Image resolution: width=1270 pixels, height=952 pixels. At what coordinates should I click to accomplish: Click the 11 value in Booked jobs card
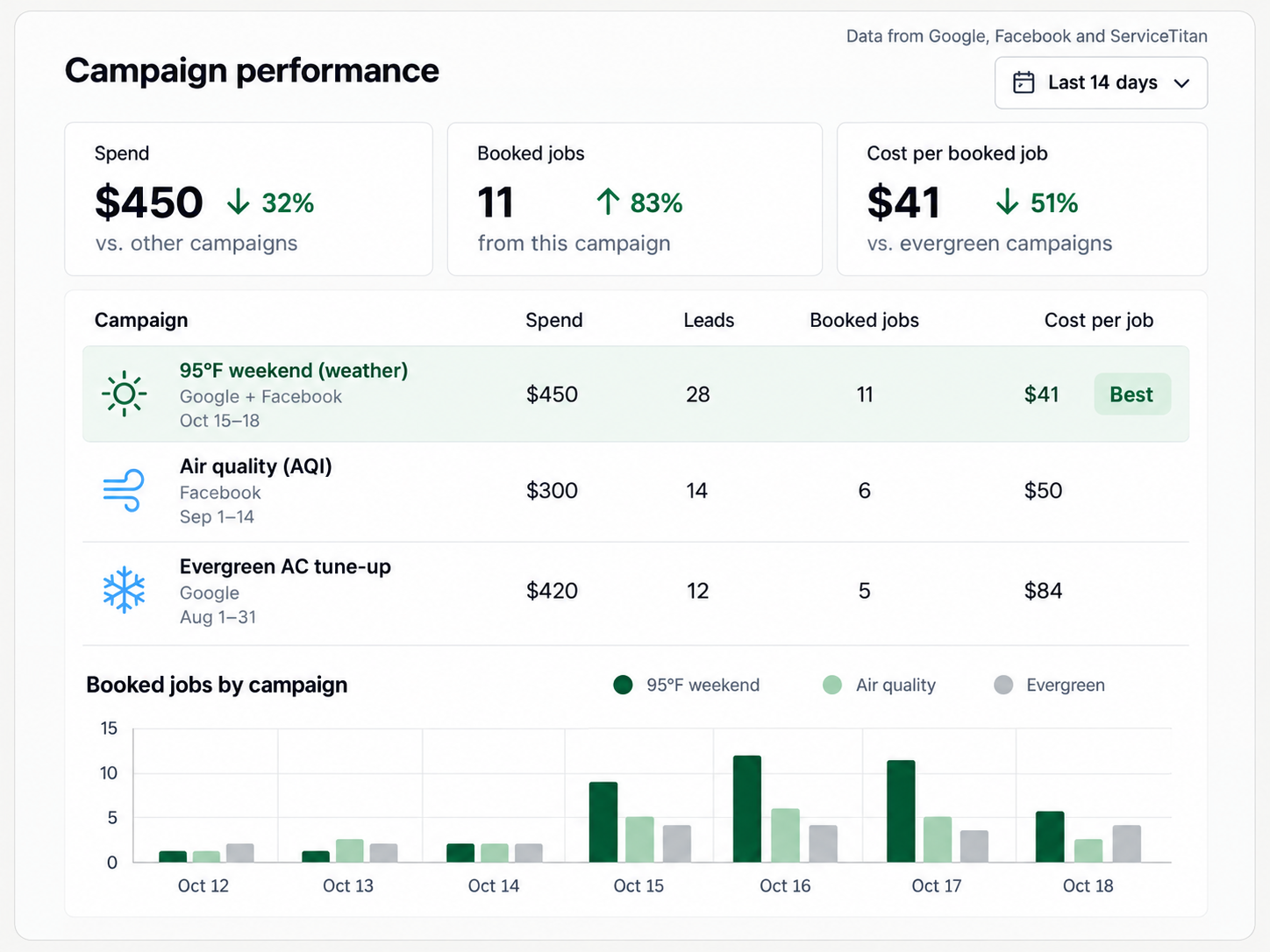pyautogui.click(x=496, y=202)
